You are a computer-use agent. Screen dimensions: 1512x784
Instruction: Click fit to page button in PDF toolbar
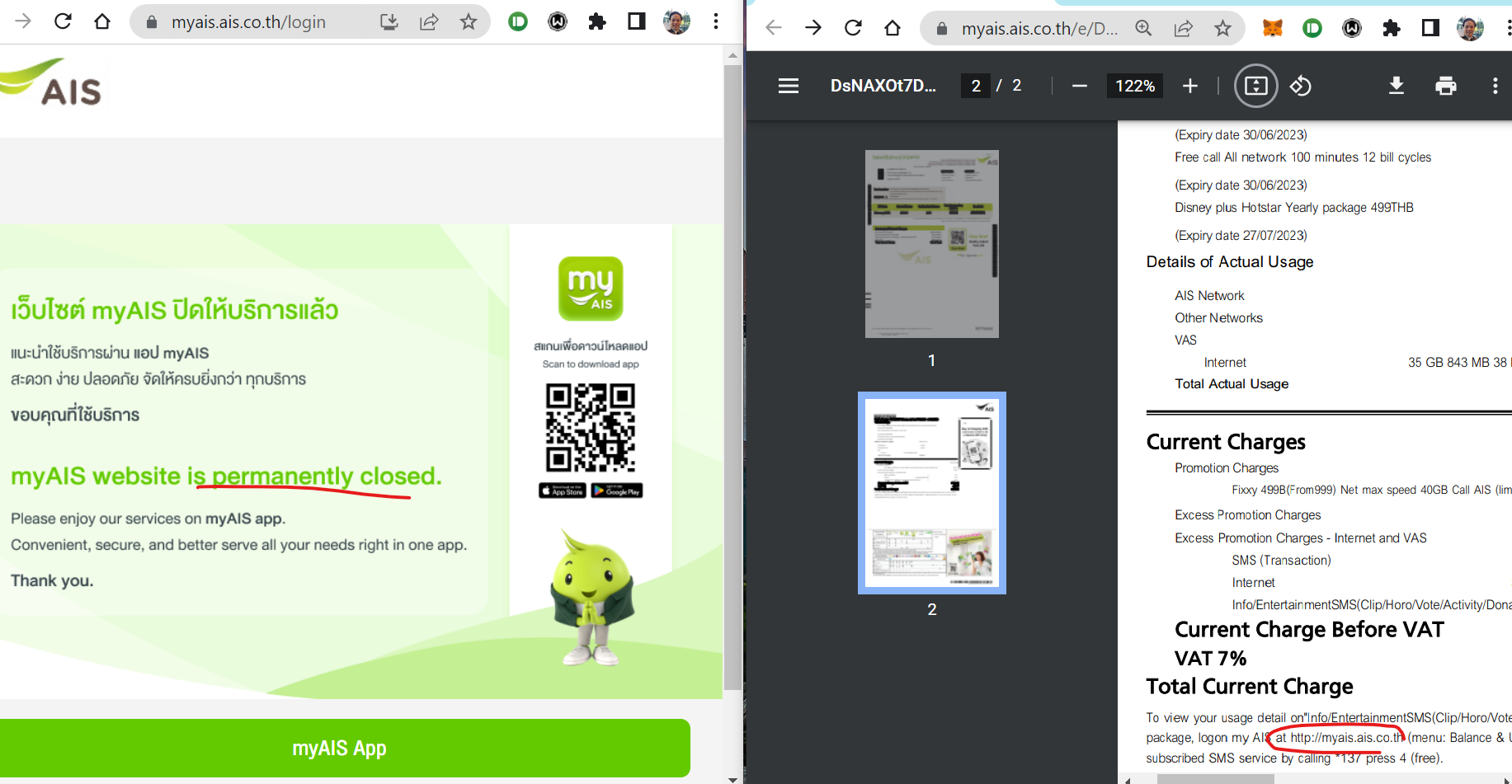click(x=1256, y=86)
